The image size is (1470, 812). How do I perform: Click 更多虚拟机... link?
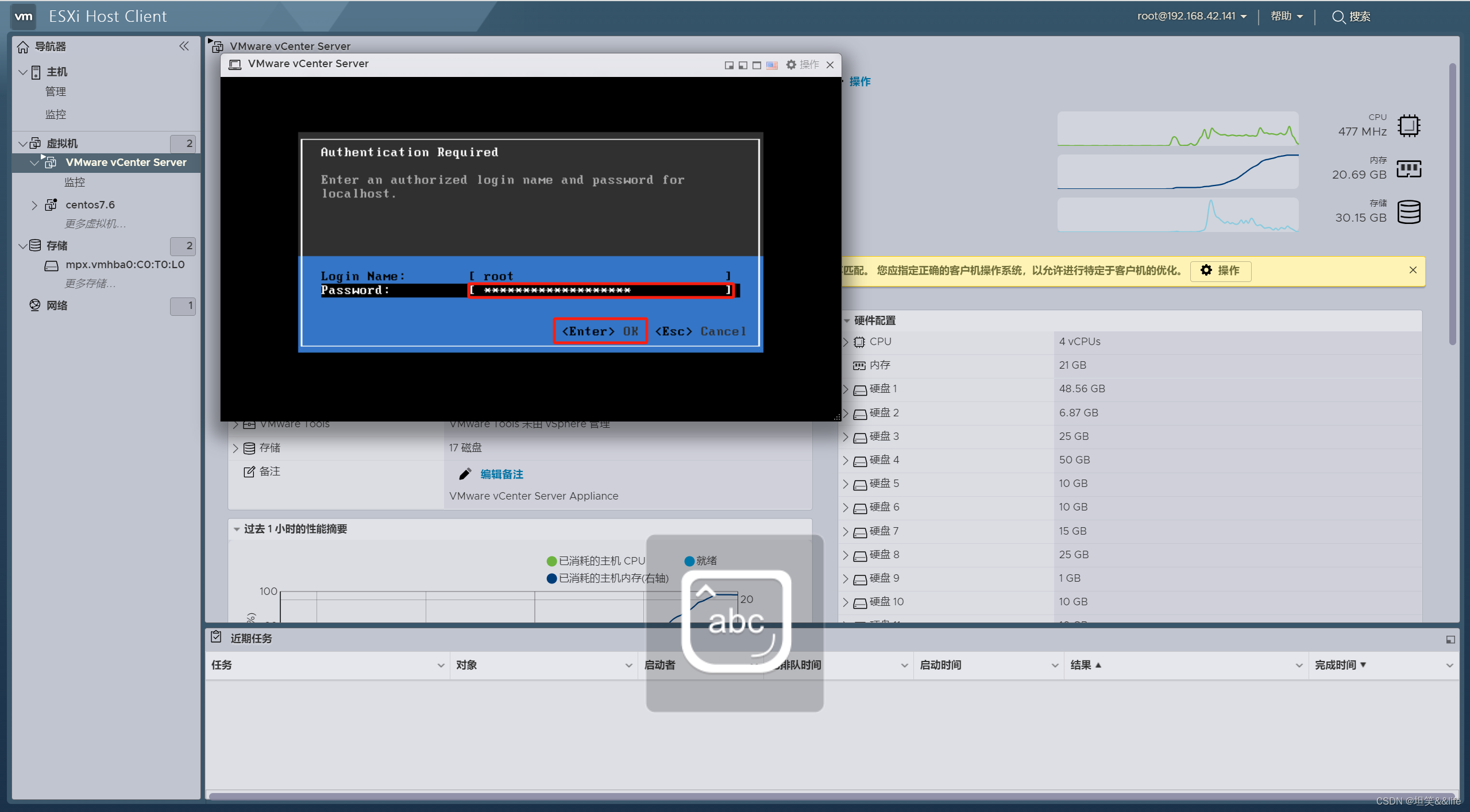95,224
